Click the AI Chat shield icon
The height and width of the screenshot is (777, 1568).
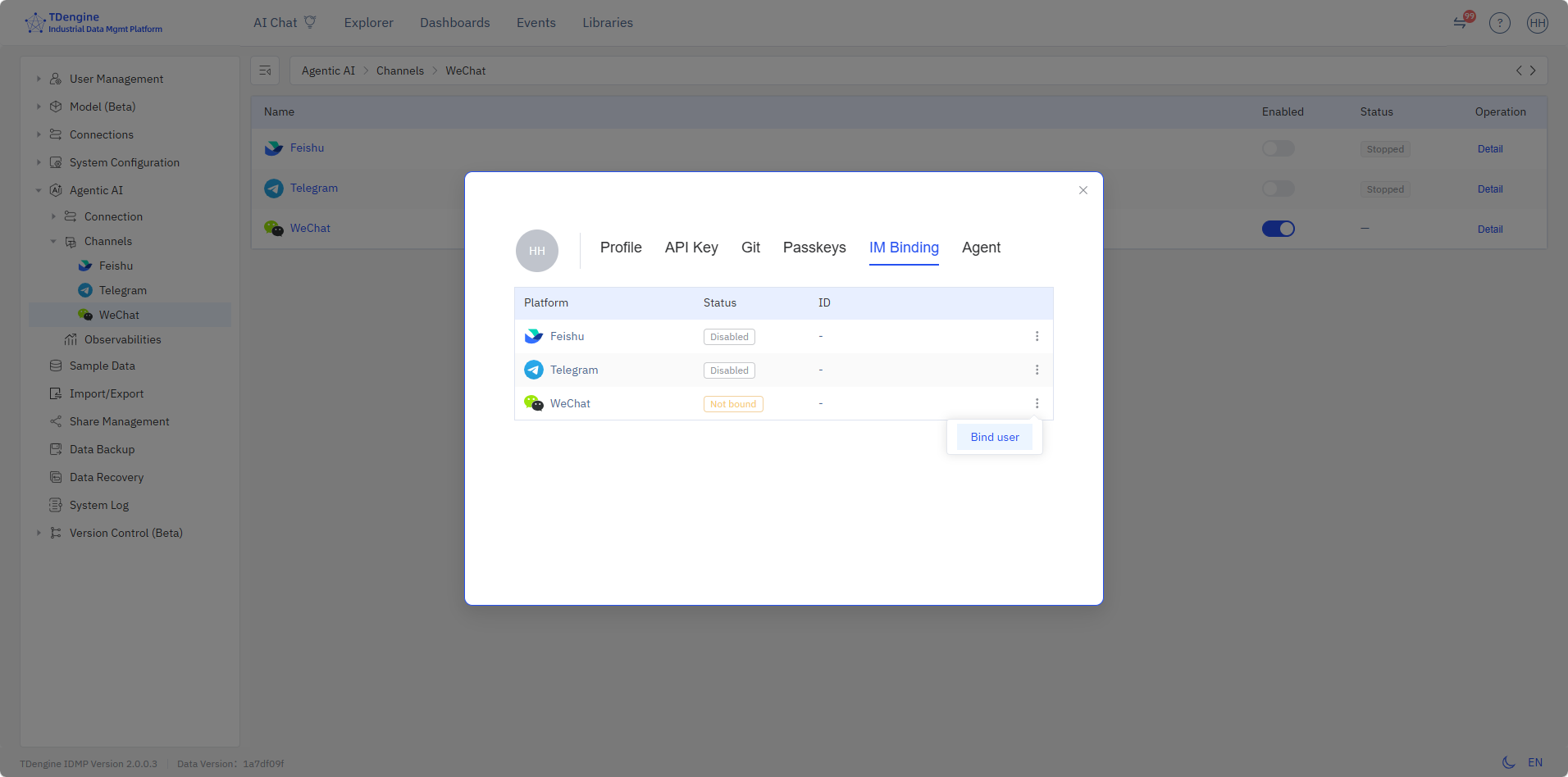point(310,22)
